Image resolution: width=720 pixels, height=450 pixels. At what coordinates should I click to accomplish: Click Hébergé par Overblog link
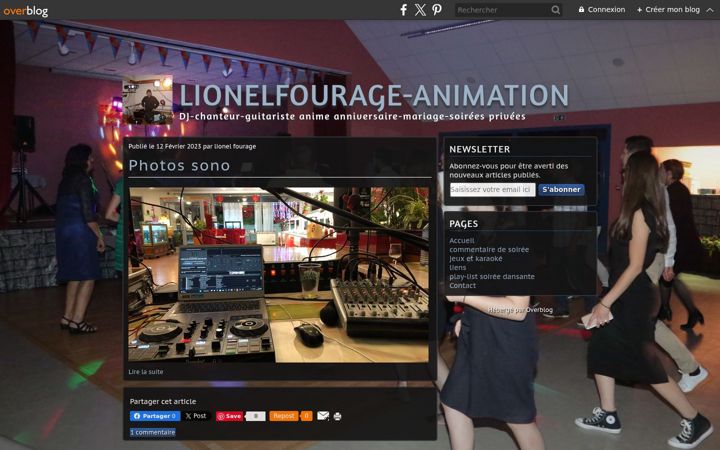point(520,310)
